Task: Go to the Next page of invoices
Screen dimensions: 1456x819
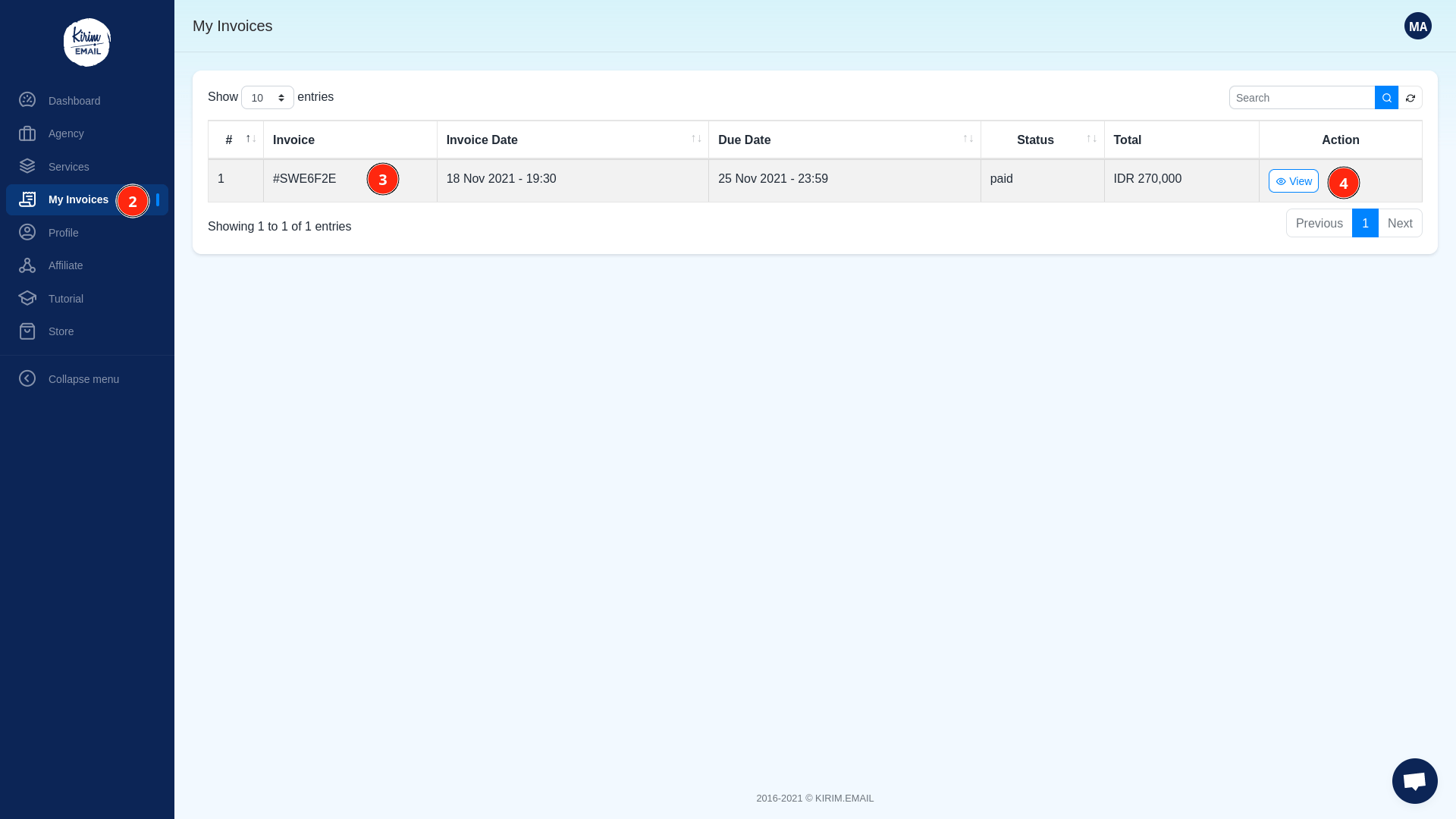Action: coord(1400,223)
